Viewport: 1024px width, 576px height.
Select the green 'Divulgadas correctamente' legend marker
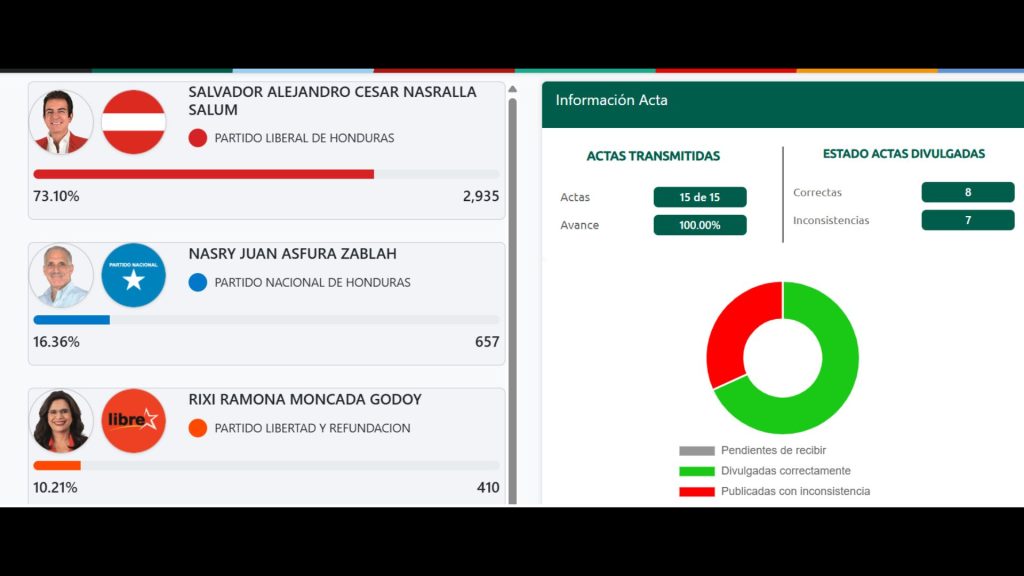pyautogui.click(x=695, y=470)
